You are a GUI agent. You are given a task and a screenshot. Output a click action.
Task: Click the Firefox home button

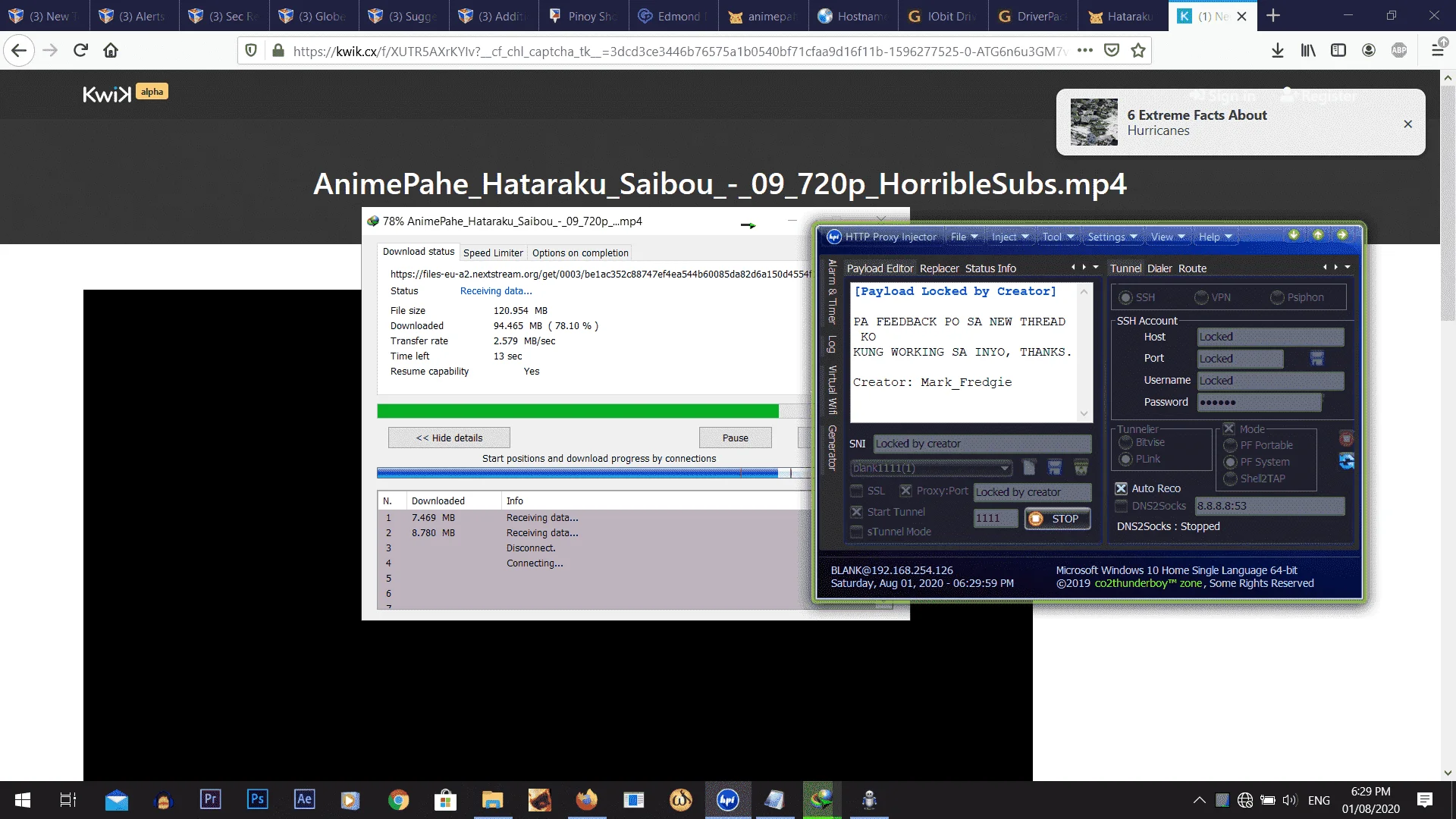pos(111,50)
